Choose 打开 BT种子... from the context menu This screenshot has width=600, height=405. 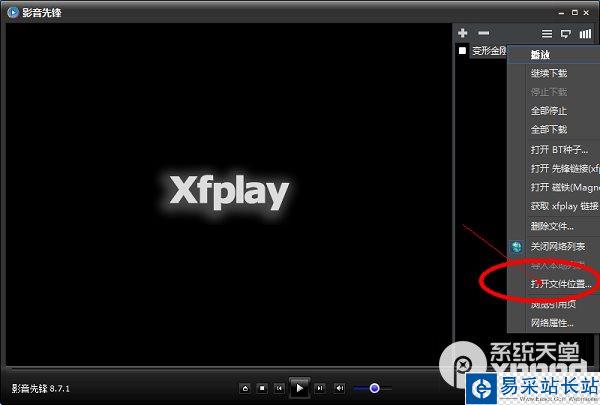(x=553, y=149)
